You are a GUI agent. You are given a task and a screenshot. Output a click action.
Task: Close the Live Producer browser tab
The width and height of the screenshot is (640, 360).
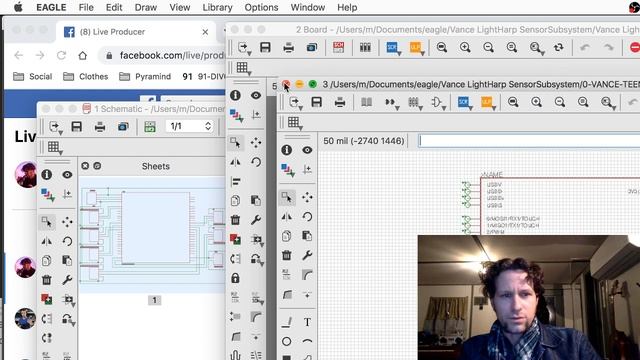click(x=205, y=32)
